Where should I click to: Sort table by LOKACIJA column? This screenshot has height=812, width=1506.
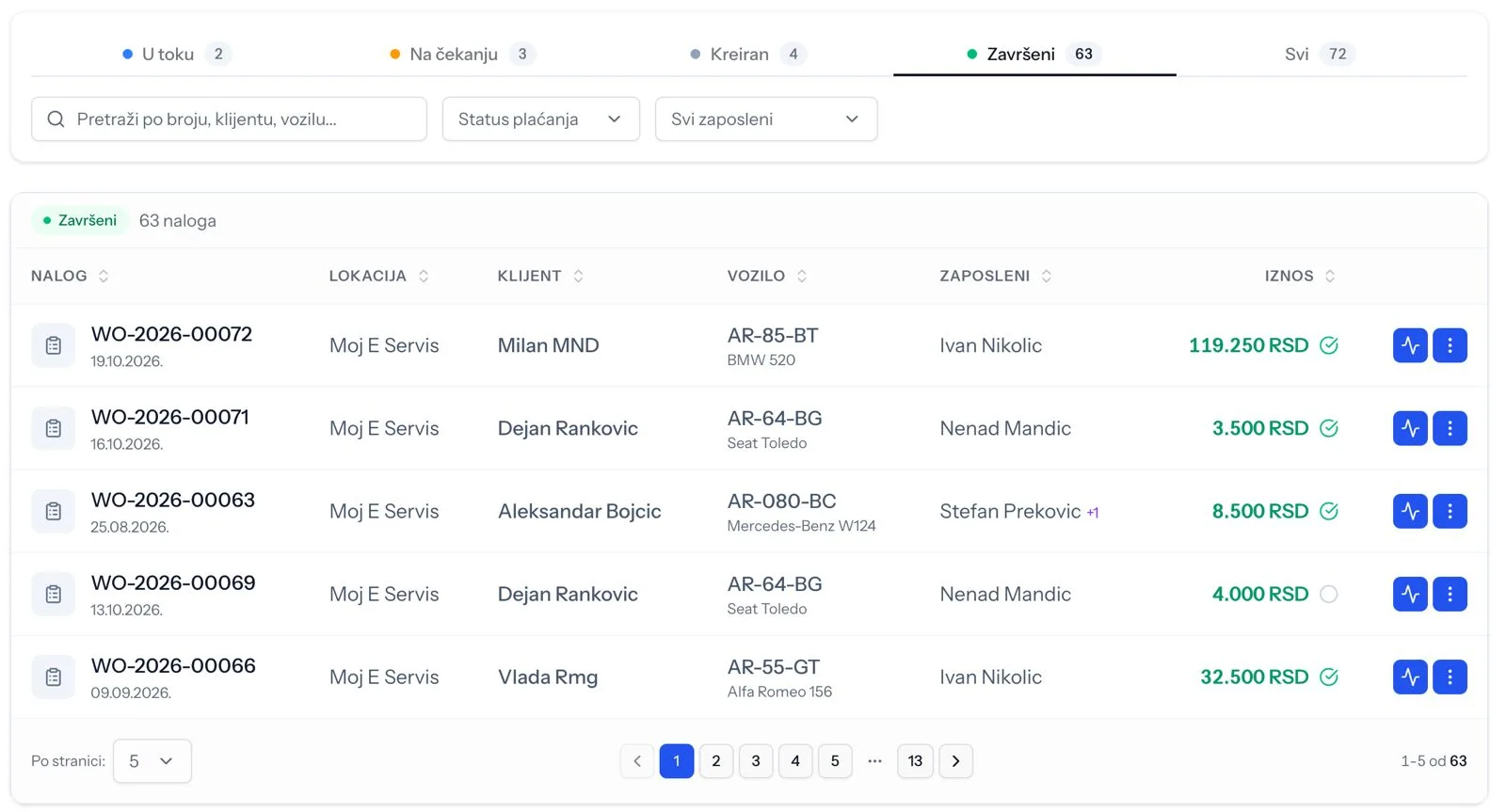(x=379, y=276)
